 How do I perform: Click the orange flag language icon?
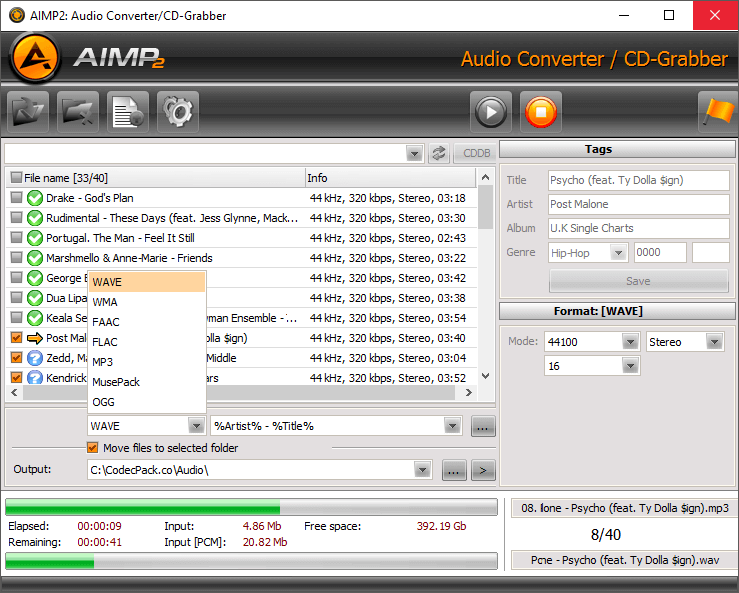coord(718,112)
